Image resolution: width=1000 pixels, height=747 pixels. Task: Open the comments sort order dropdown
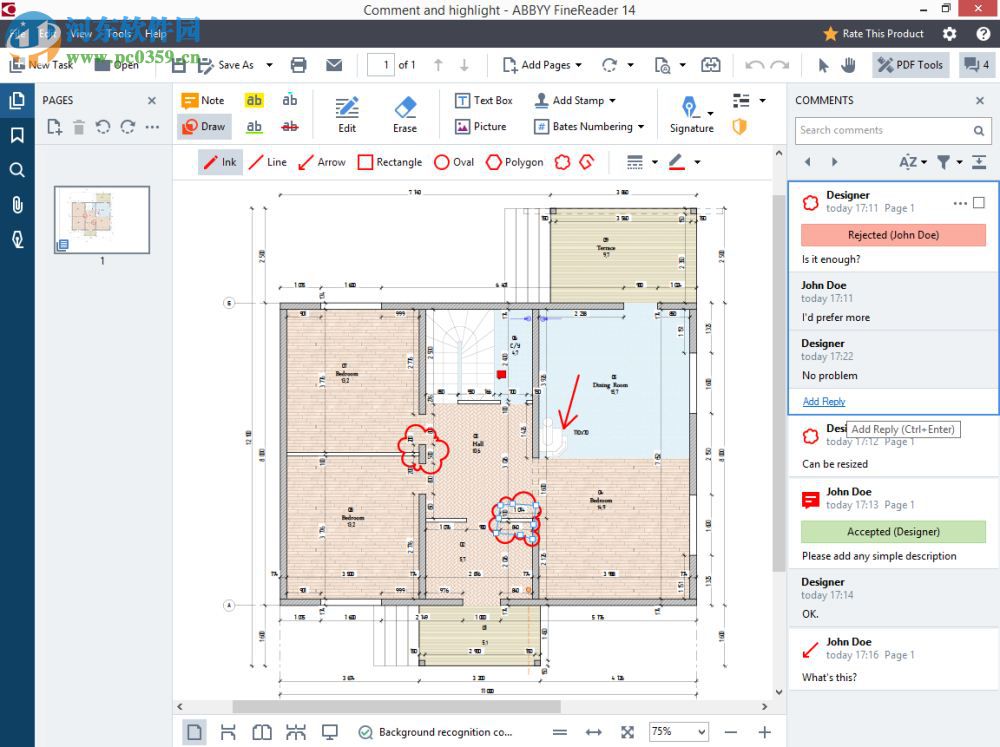[912, 161]
